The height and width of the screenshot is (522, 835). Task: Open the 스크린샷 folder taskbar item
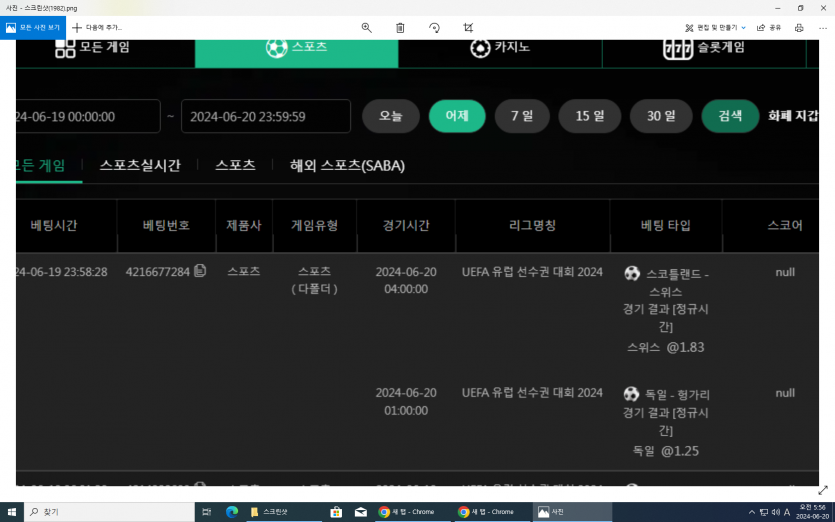click(284, 512)
